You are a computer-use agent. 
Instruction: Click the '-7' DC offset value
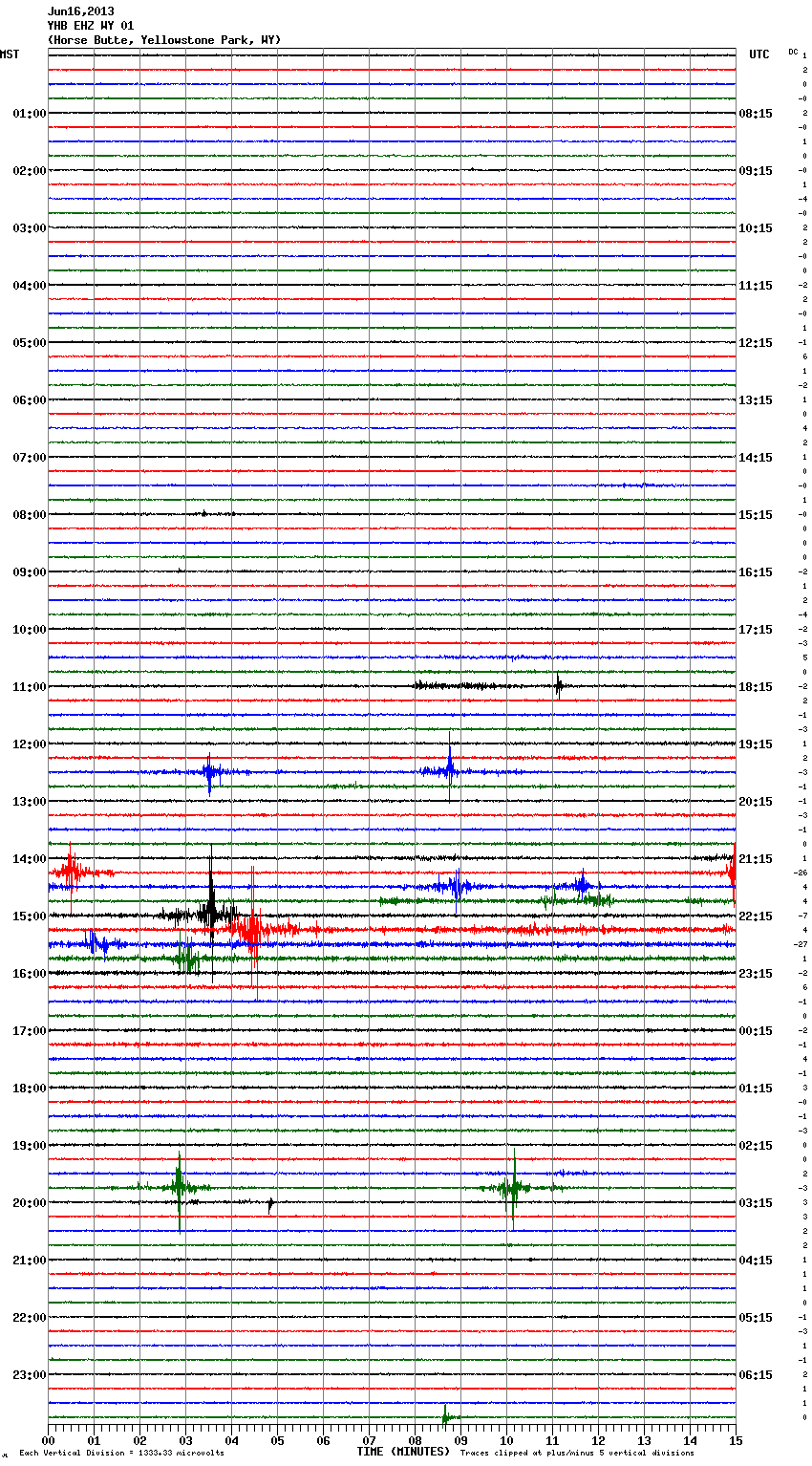pos(802,916)
